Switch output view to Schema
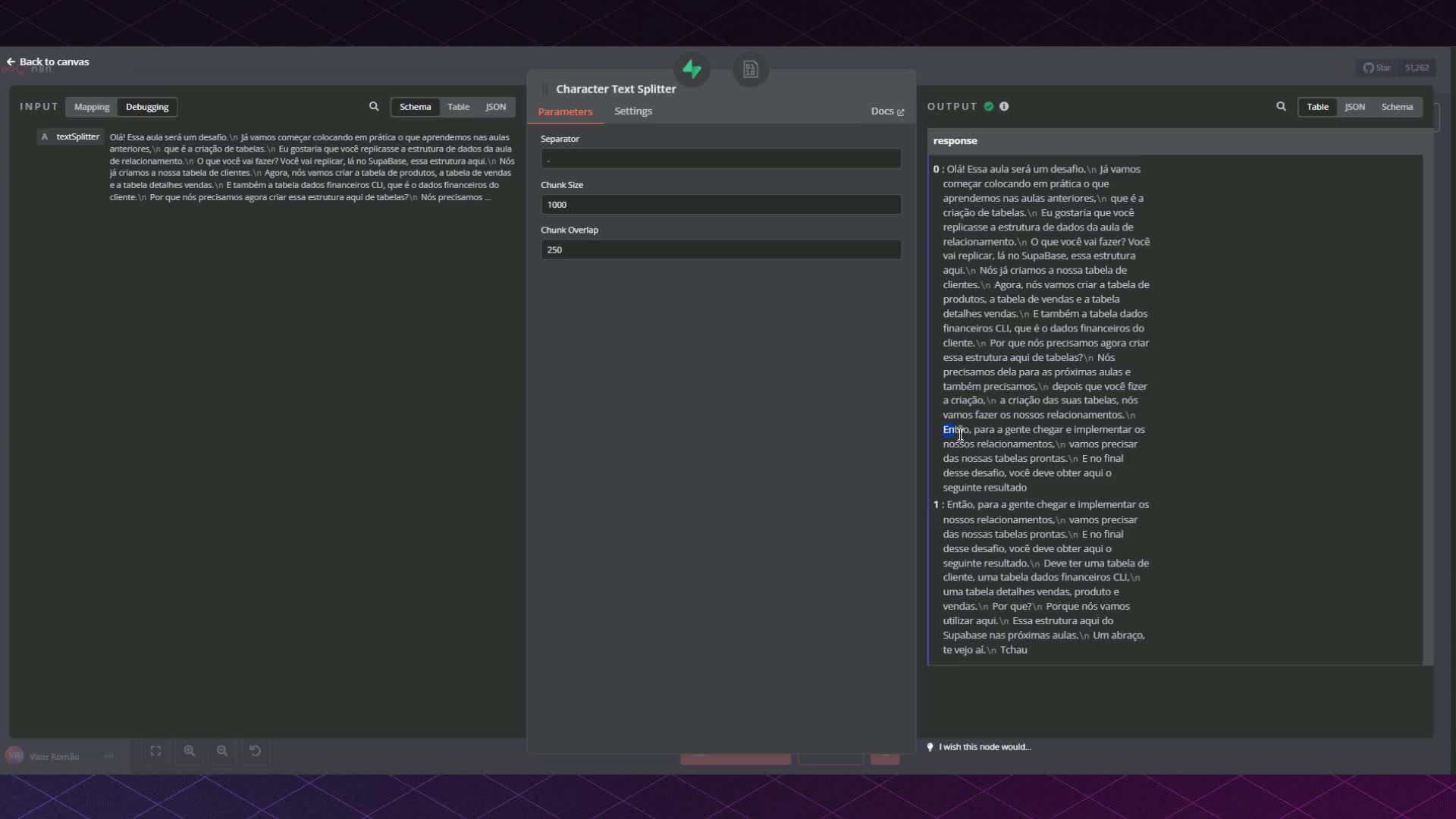This screenshot has height=819, width=1456. pyautogui.click(x=1396, y=107)
